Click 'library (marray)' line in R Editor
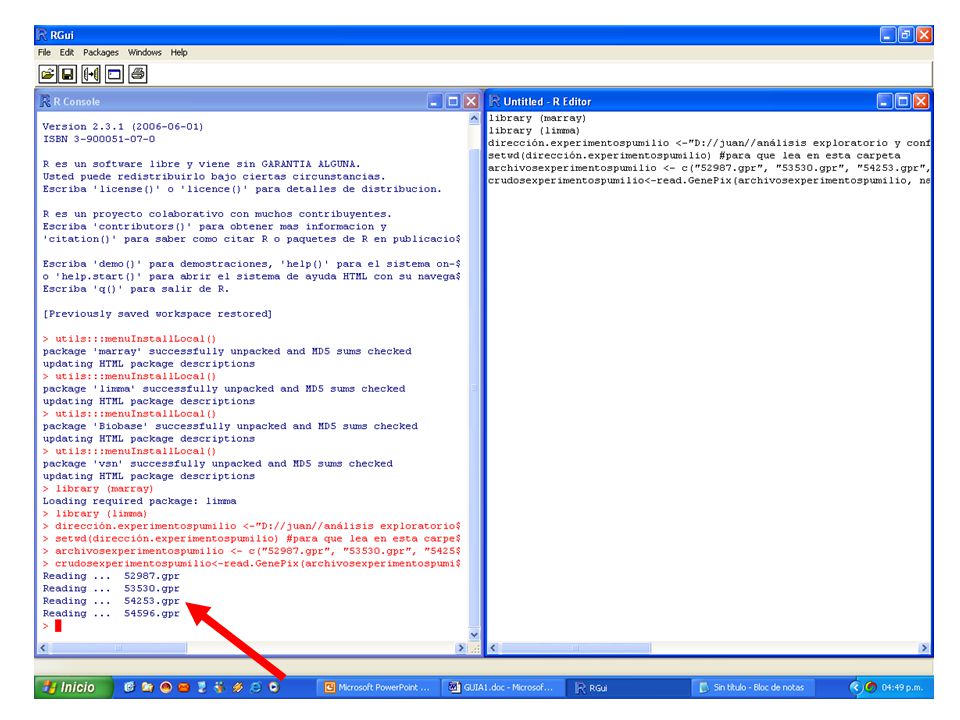 click(537, 118)
